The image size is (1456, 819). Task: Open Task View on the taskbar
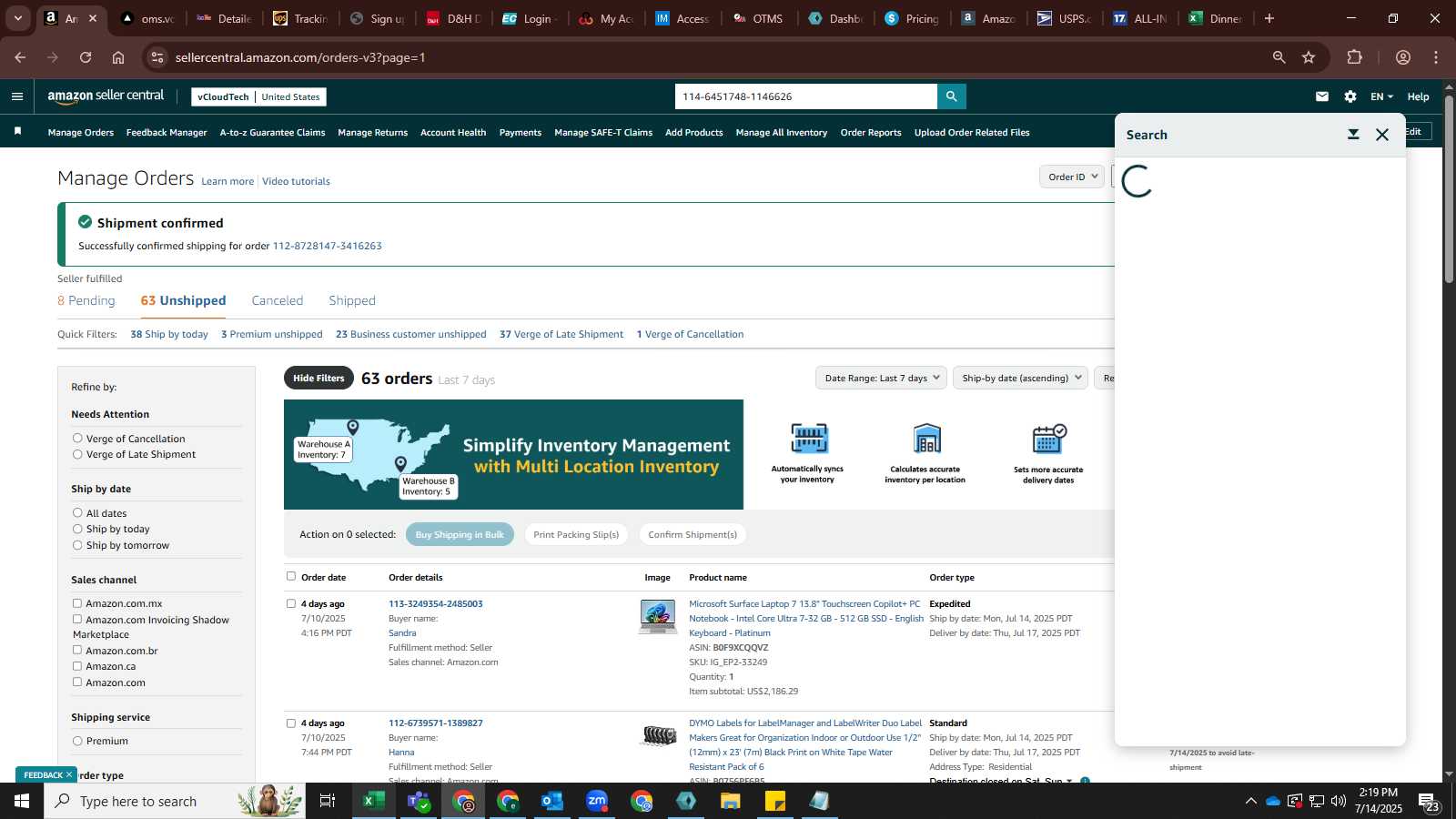pyautogui.click(x=328, y=801)
